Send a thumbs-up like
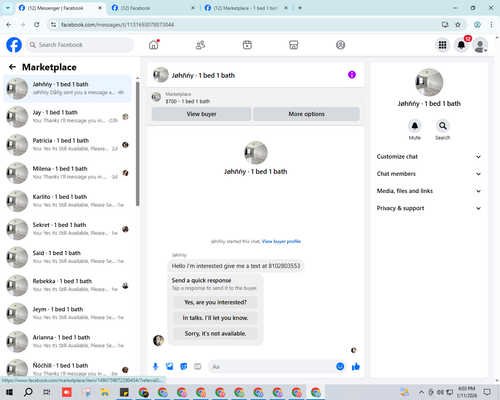The height and width of the screenshot is (400, 500). tap(356, 367)
